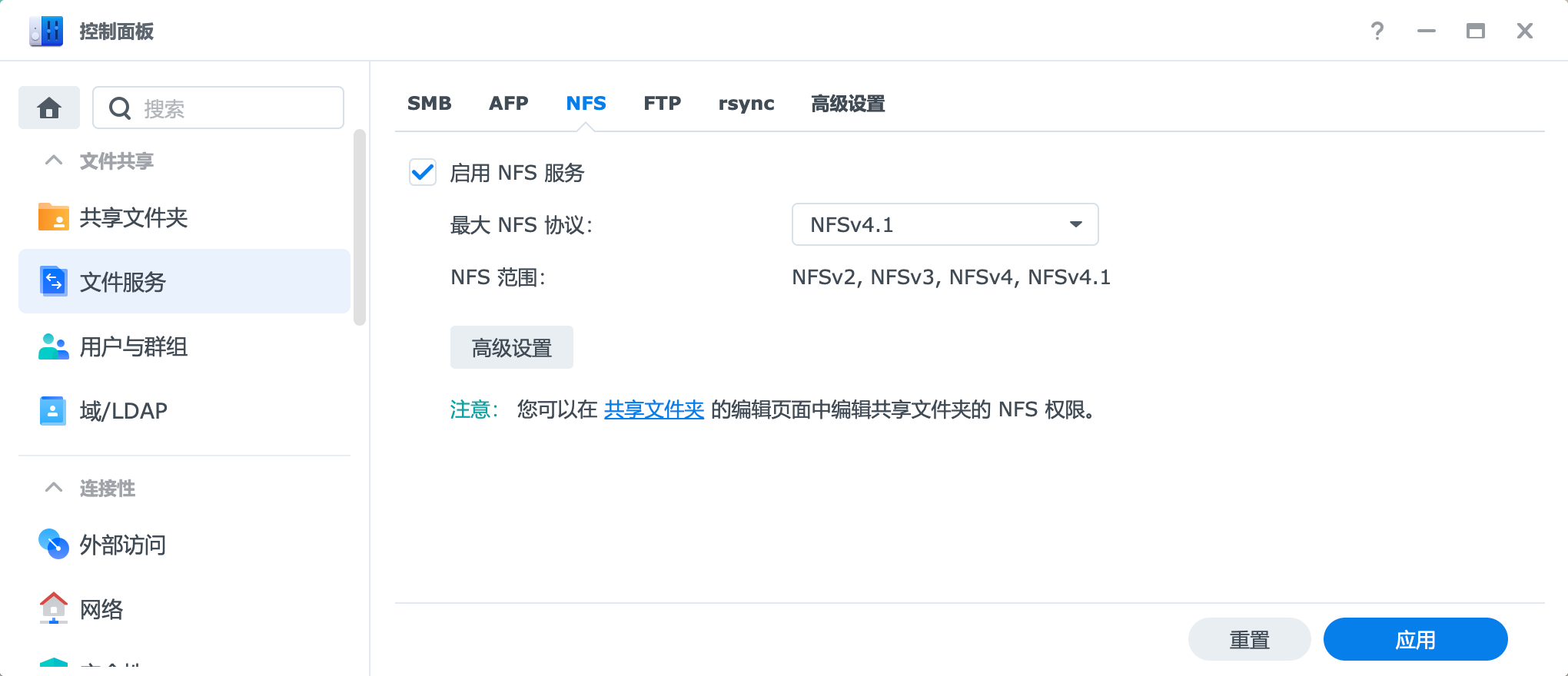
Task: Switch to the SMB tab
Action: (x=429, y=104)
